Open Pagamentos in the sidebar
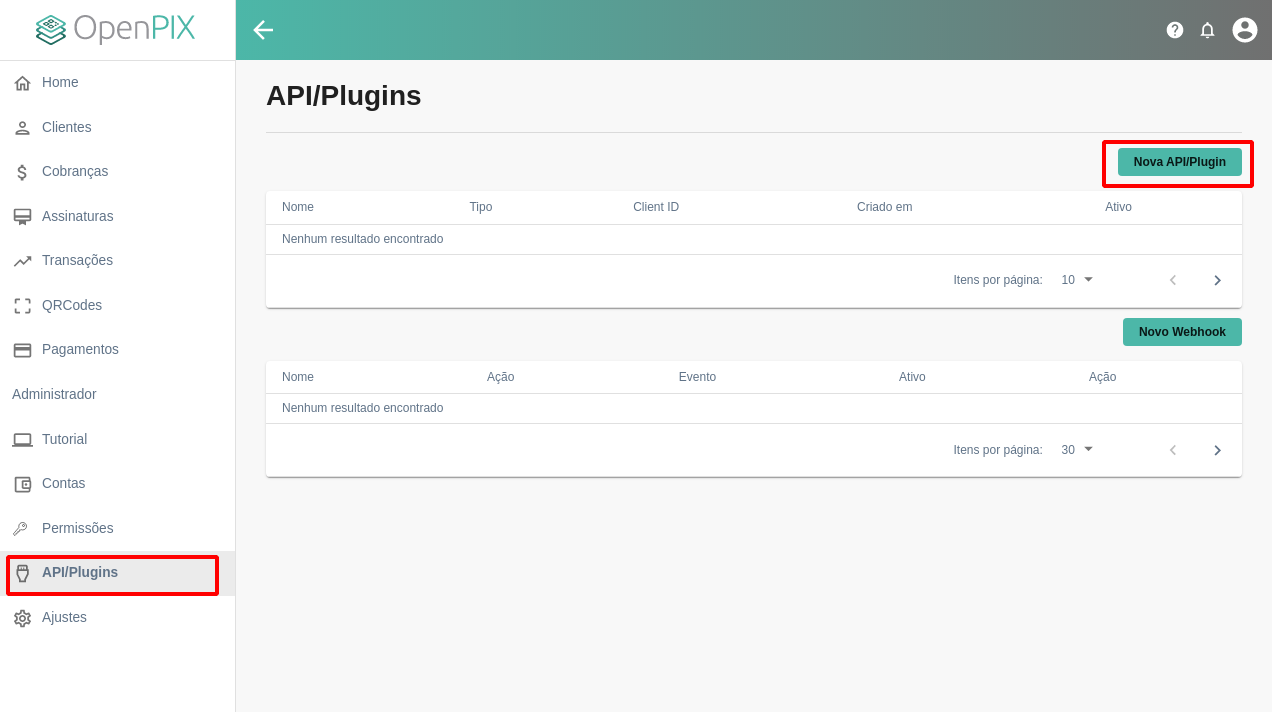This screenshot has width=1272, height=712. click(80, 349)
